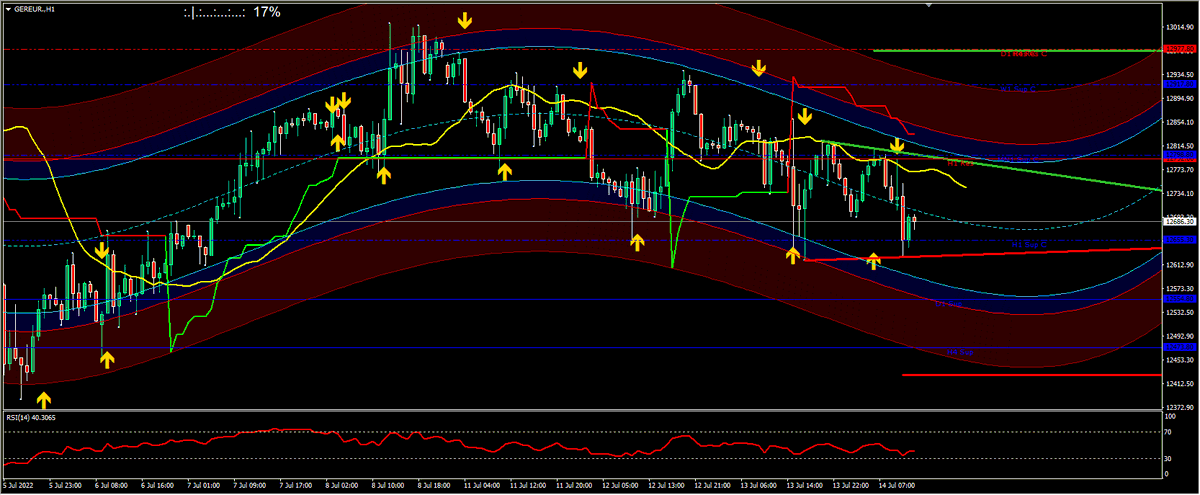This screenshot has height=495, width=1200.
Task: Click the RSI scale level 30
Action: click(1169, 459)
